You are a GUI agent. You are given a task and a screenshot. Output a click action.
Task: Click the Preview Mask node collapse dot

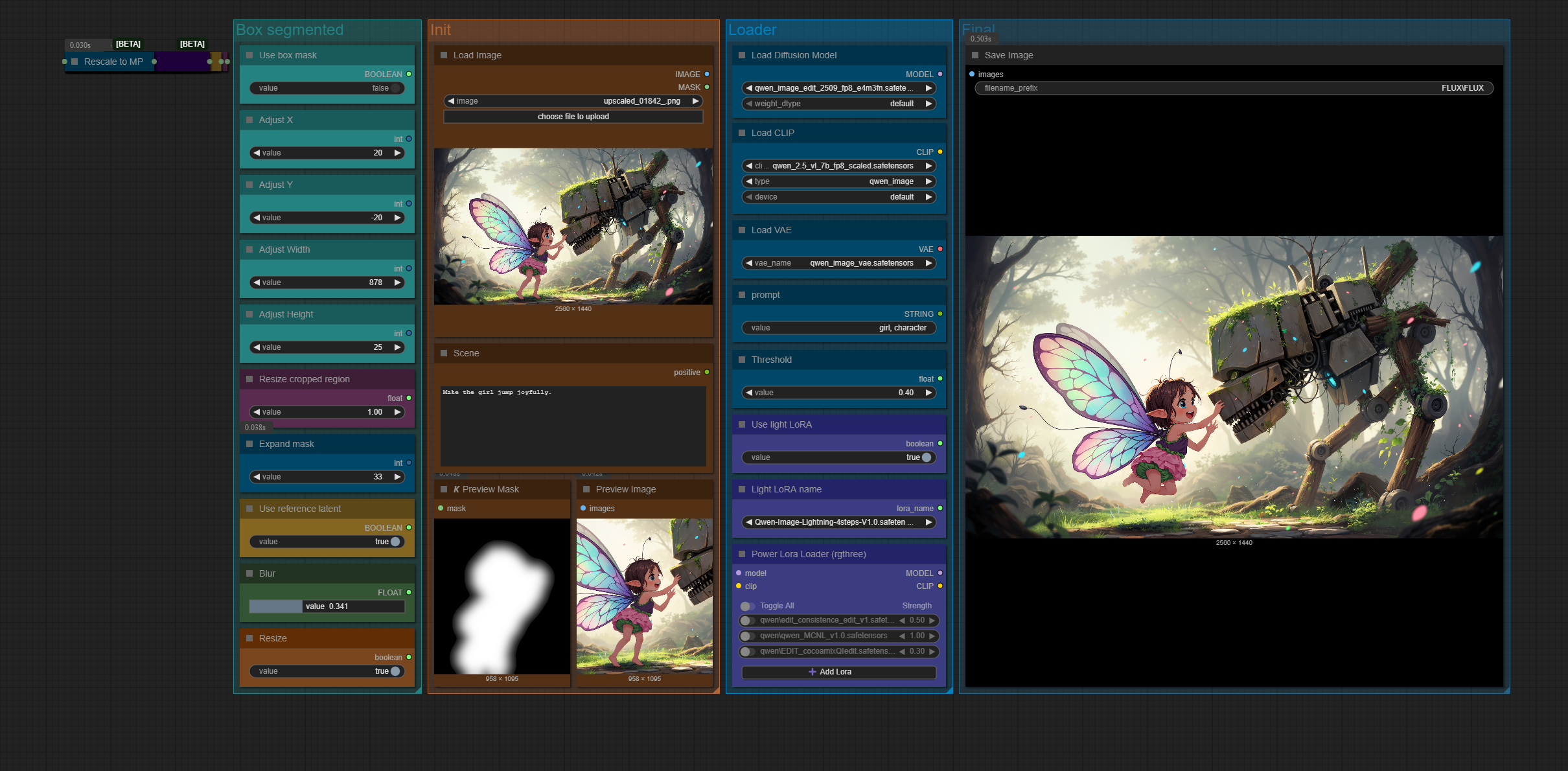click(444, 489)
